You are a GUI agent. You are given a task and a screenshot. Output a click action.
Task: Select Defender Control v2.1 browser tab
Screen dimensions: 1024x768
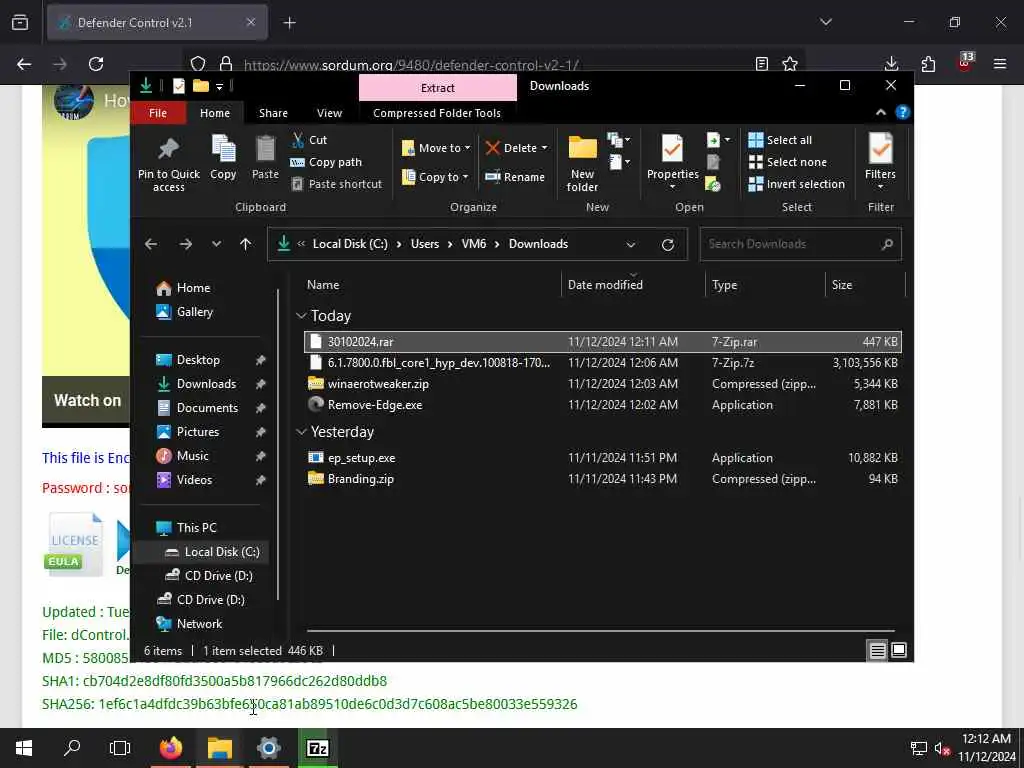pyautogui.click(x=157, y=22)
